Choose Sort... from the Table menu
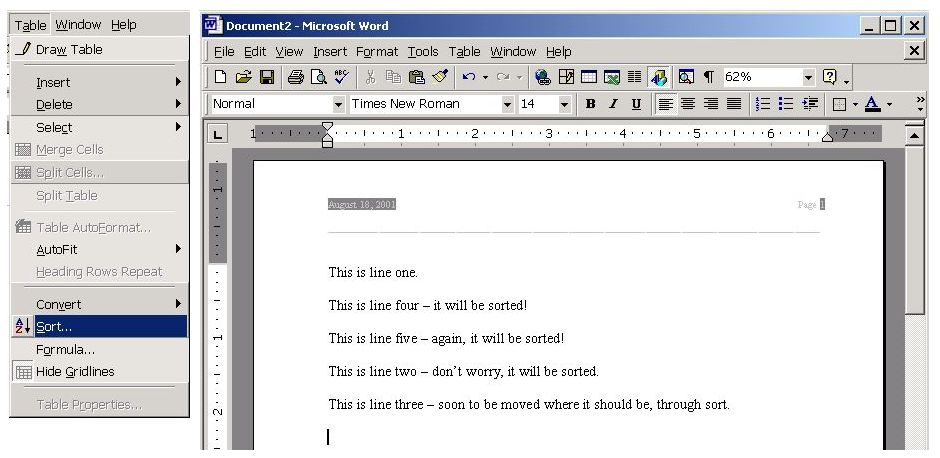The height and width of the screenshot is (458, 940). coord(54,326)
